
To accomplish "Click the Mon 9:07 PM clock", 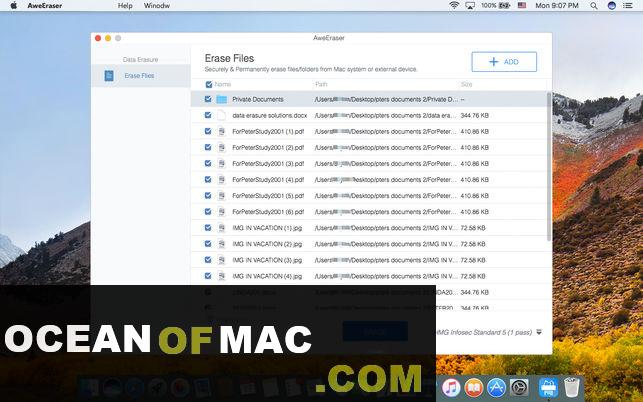I will (x=557, y=6).
